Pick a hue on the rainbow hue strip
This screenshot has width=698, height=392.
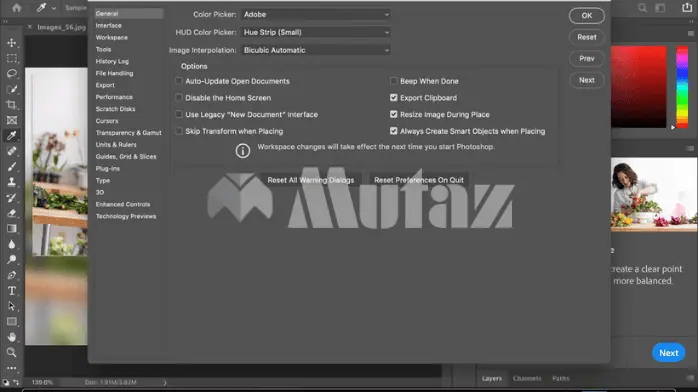coord(682,87)
